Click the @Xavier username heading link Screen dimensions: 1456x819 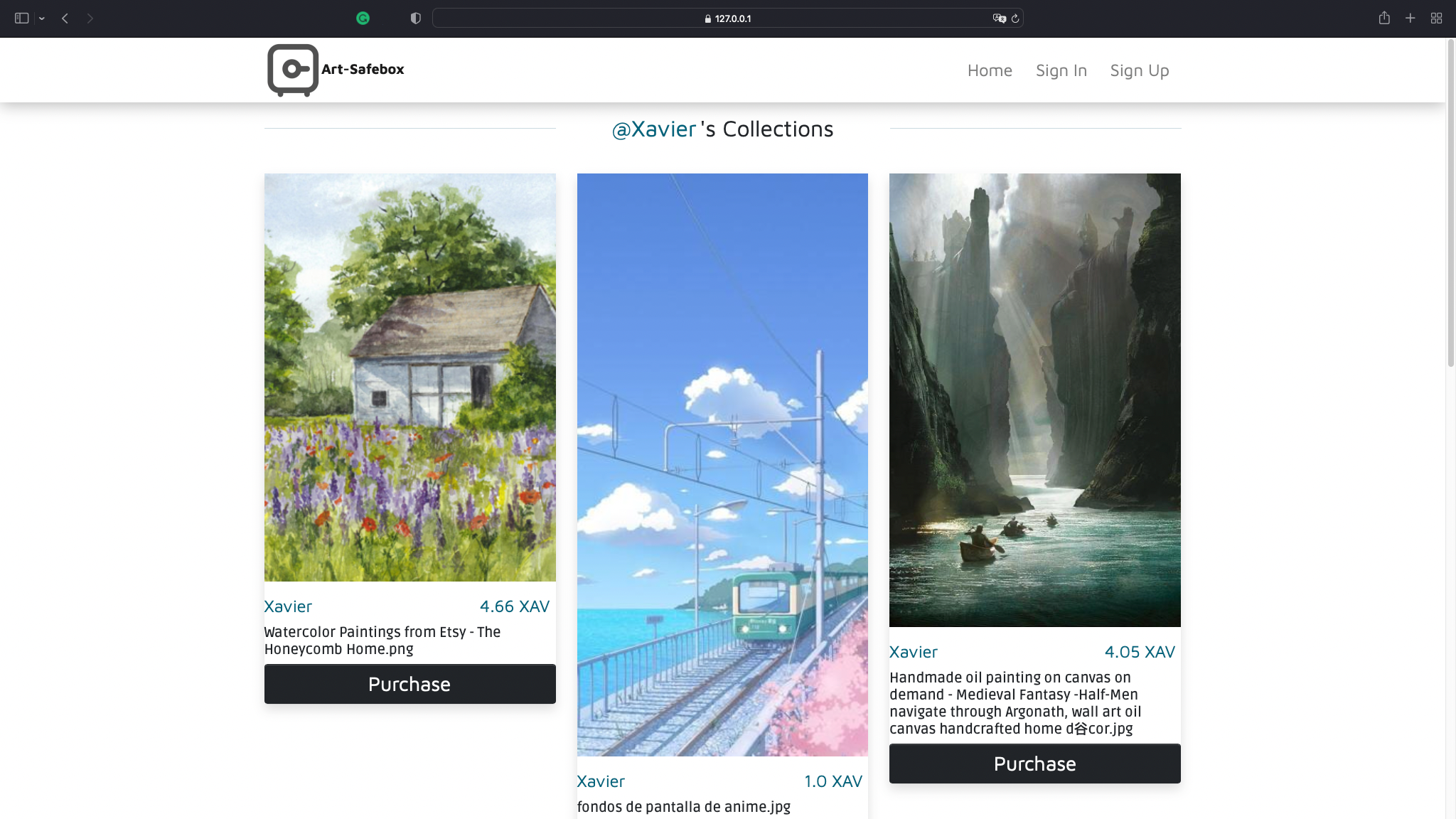(653, 129)
